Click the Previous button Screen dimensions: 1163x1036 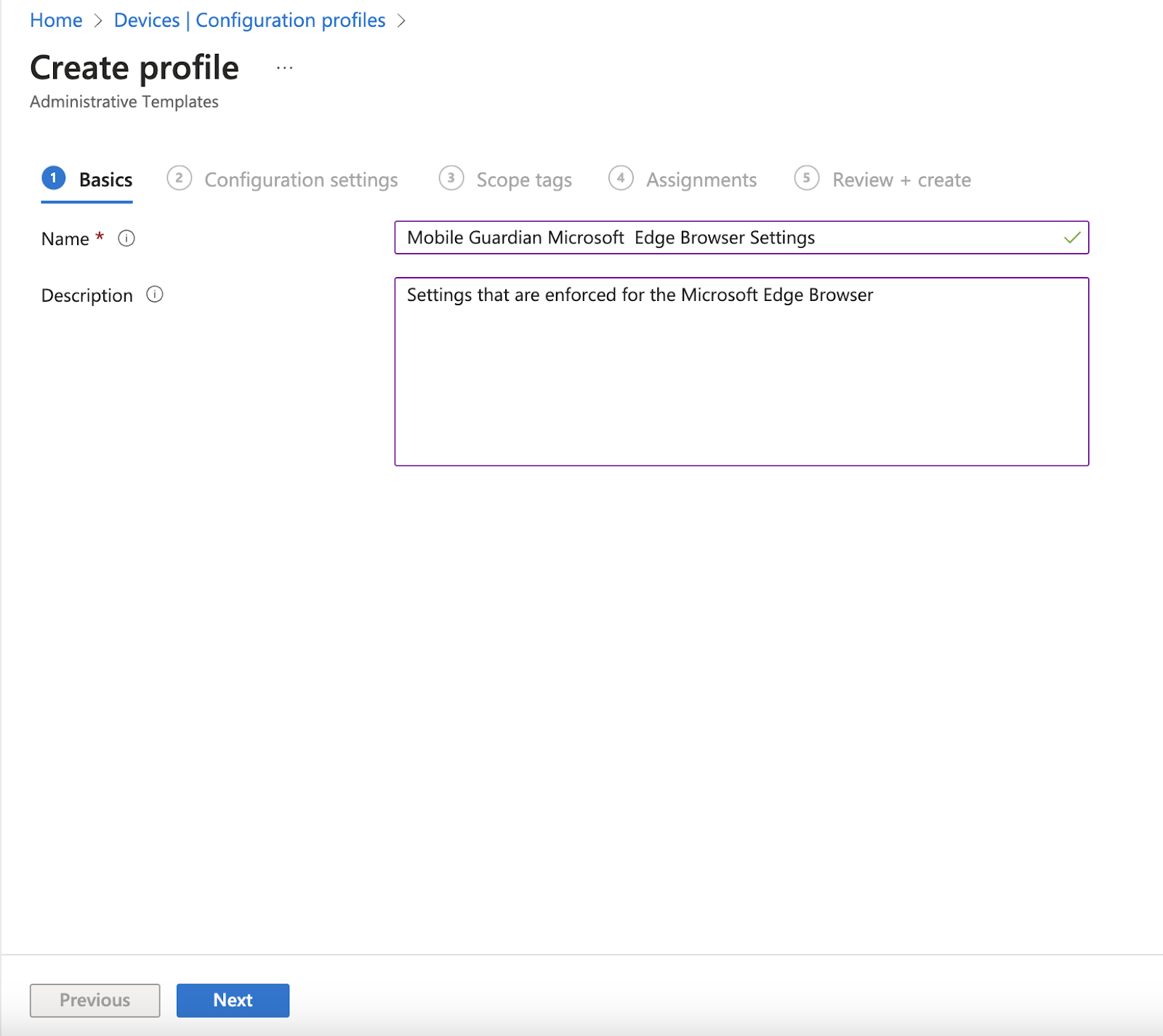(94, 1000)
